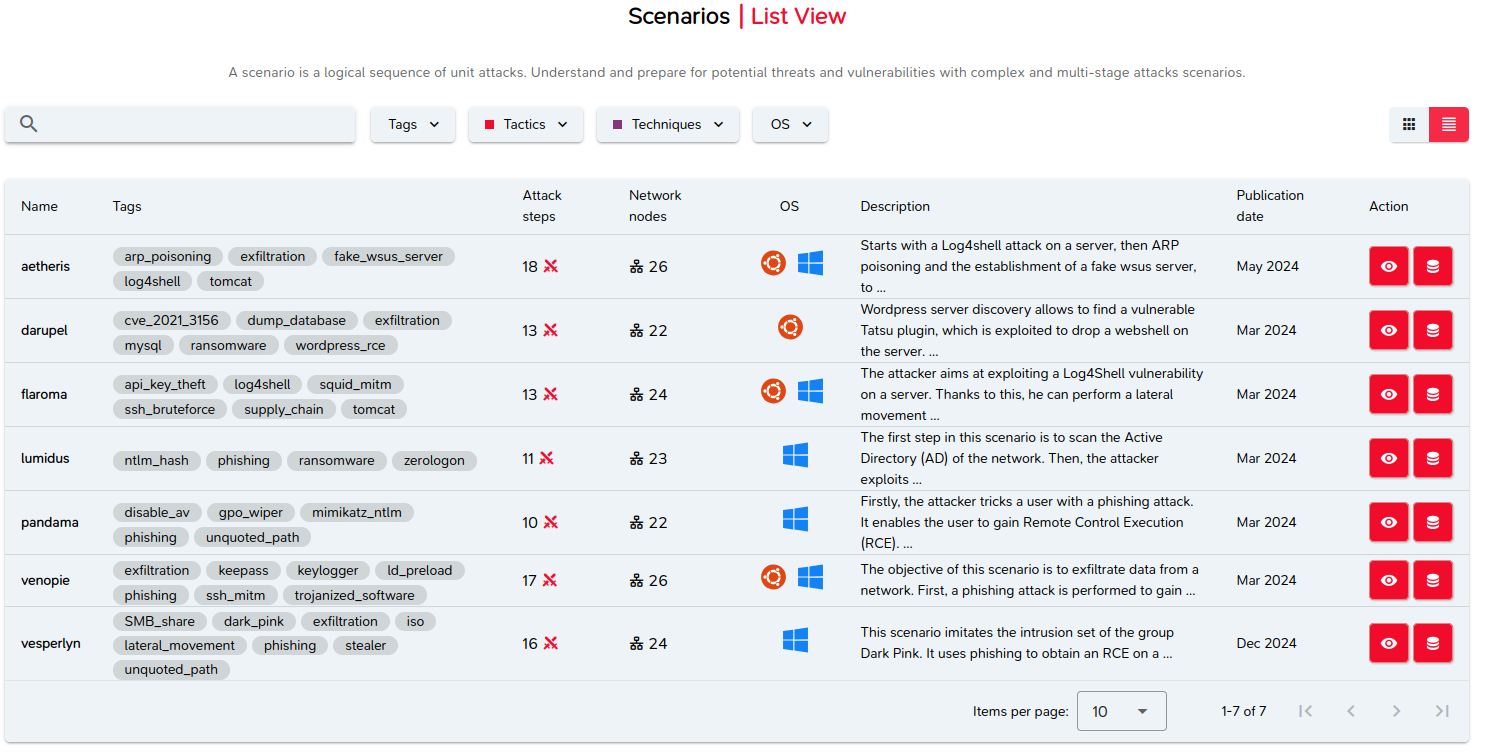Viewport: 1489px width, 753px height.
Task: Click the May 2024 publication date
Action: coord(1267,266)
